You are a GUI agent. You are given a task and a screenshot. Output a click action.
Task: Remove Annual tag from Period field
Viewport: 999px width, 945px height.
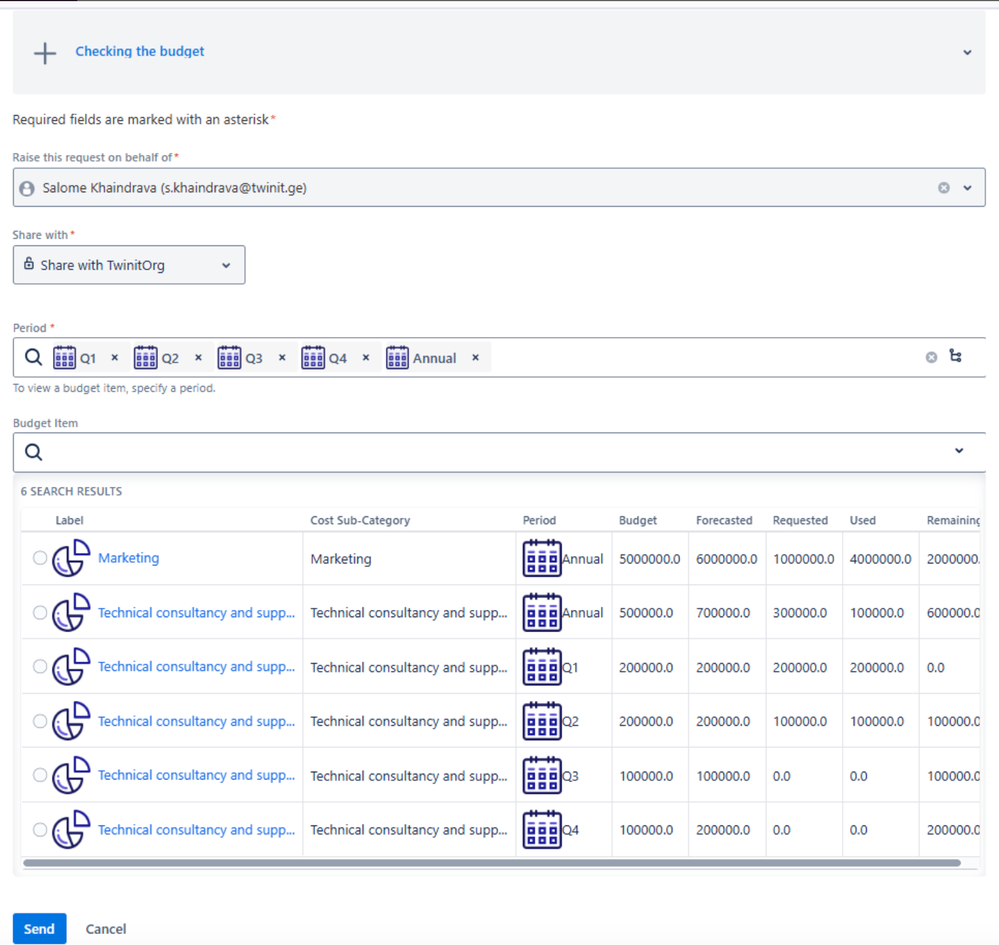(475, 358)
